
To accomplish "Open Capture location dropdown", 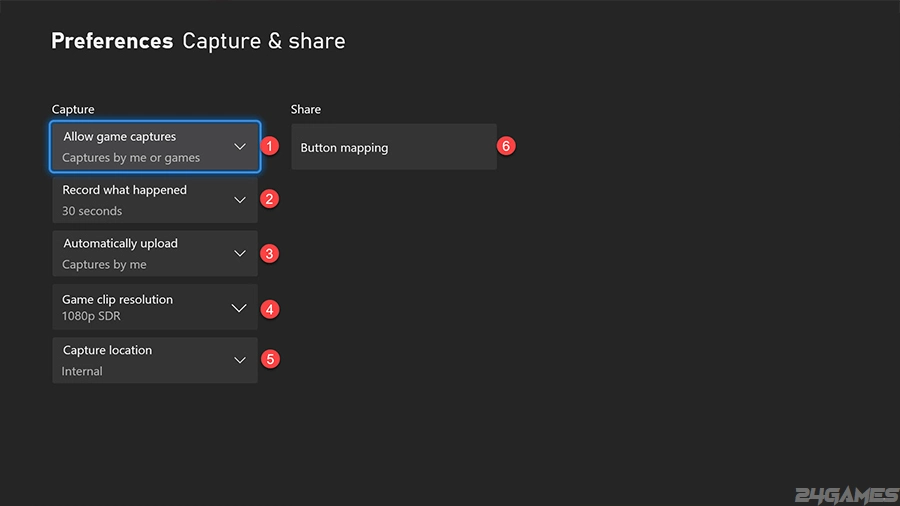I will coord(155,360).
